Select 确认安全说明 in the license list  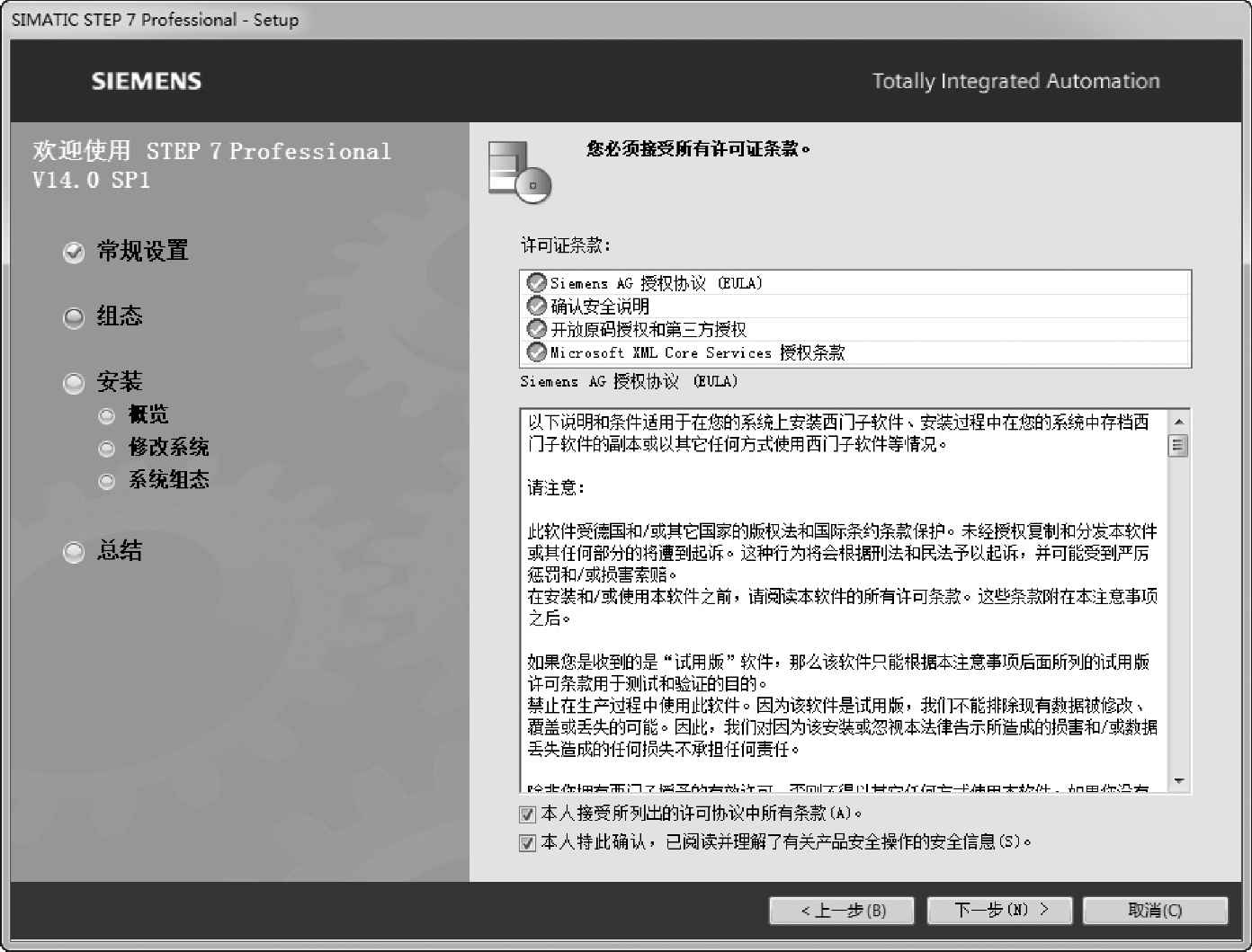855,306
